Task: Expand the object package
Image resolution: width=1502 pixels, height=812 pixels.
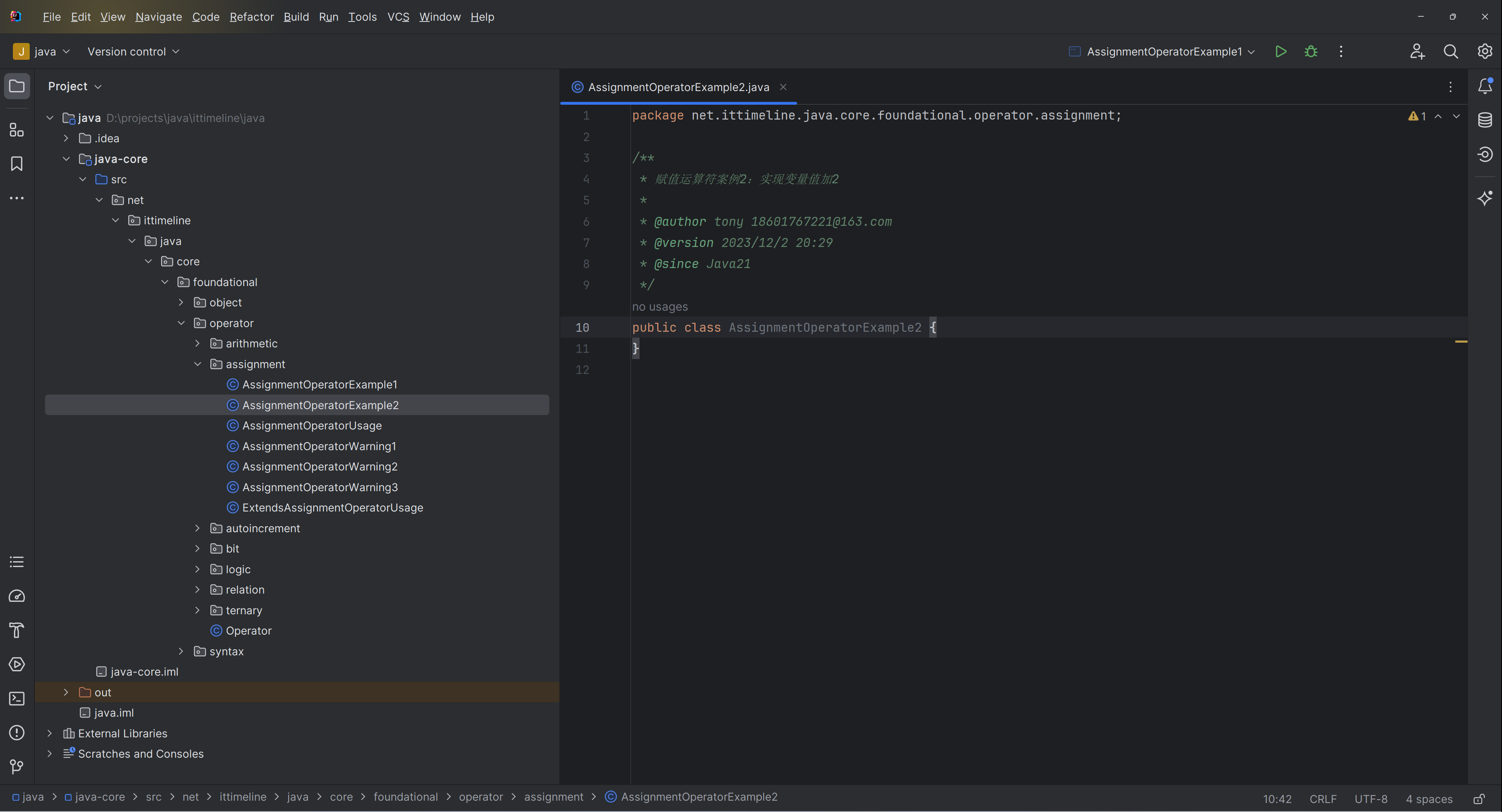Action: pyautogui.click(x=181, y=302)
